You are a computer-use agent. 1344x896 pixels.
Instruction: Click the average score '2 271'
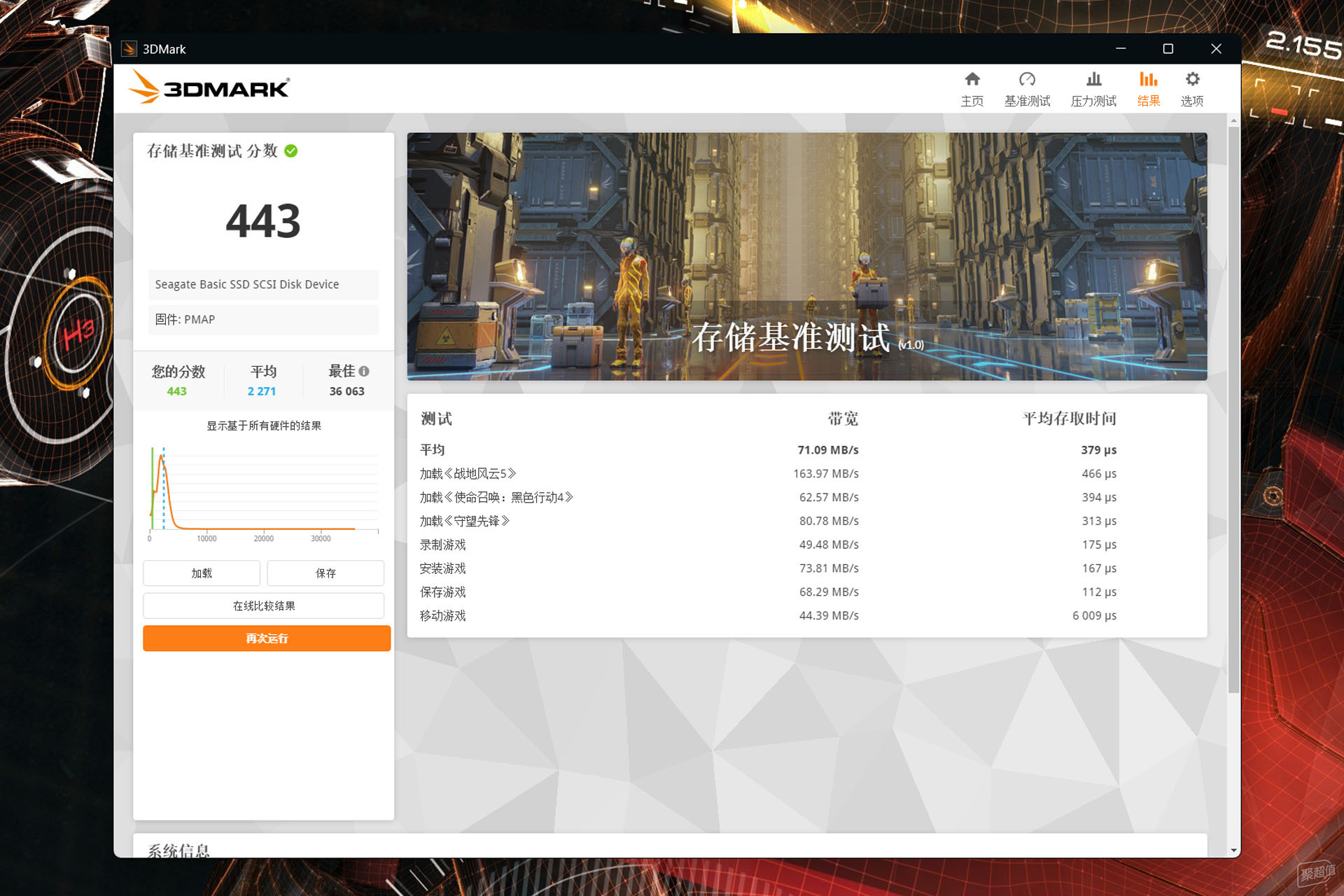pyautogui.click(x=262, y=391)
